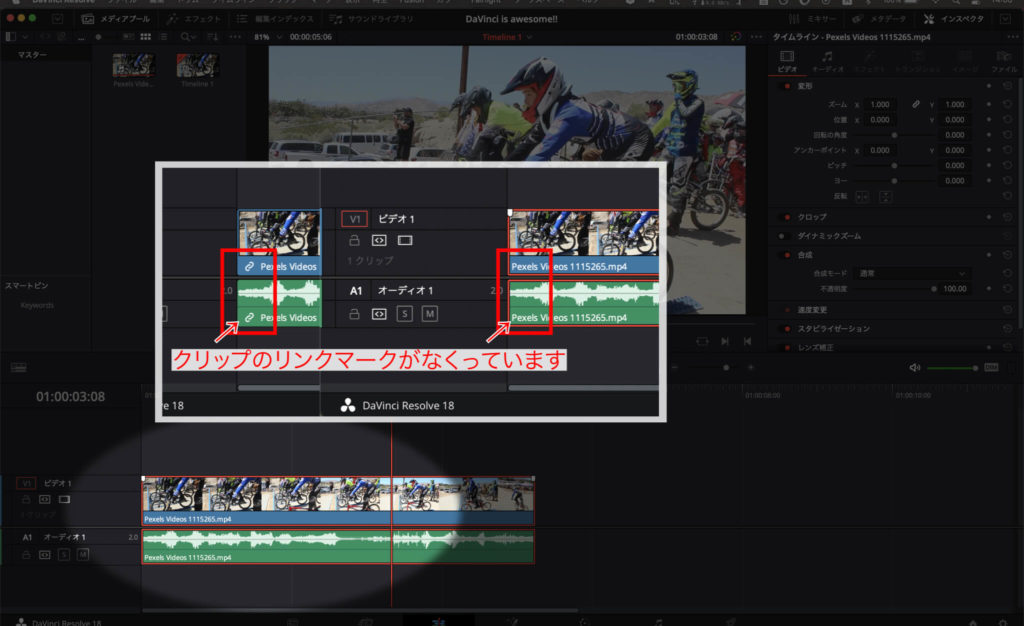Reset the 変形 section with its reset icon
The image size is (1024, 626).
(1007, 86)
